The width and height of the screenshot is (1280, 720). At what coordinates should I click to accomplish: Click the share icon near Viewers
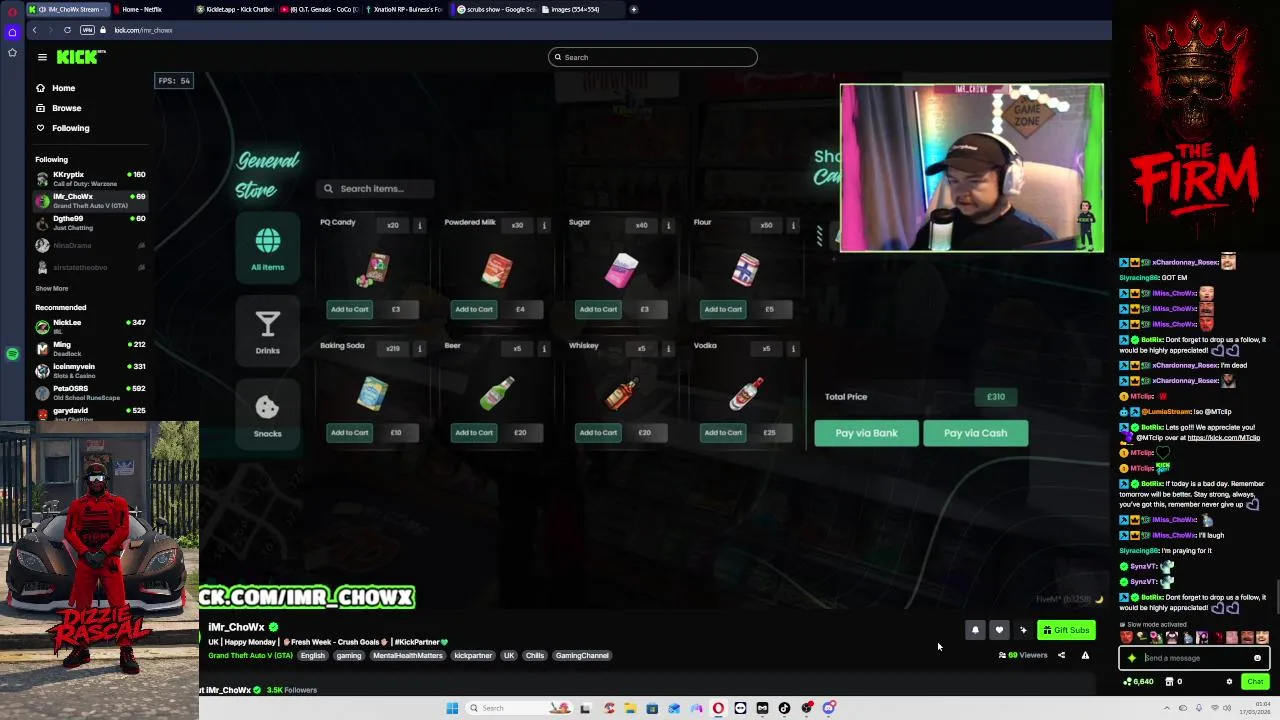coord(1061,656)
